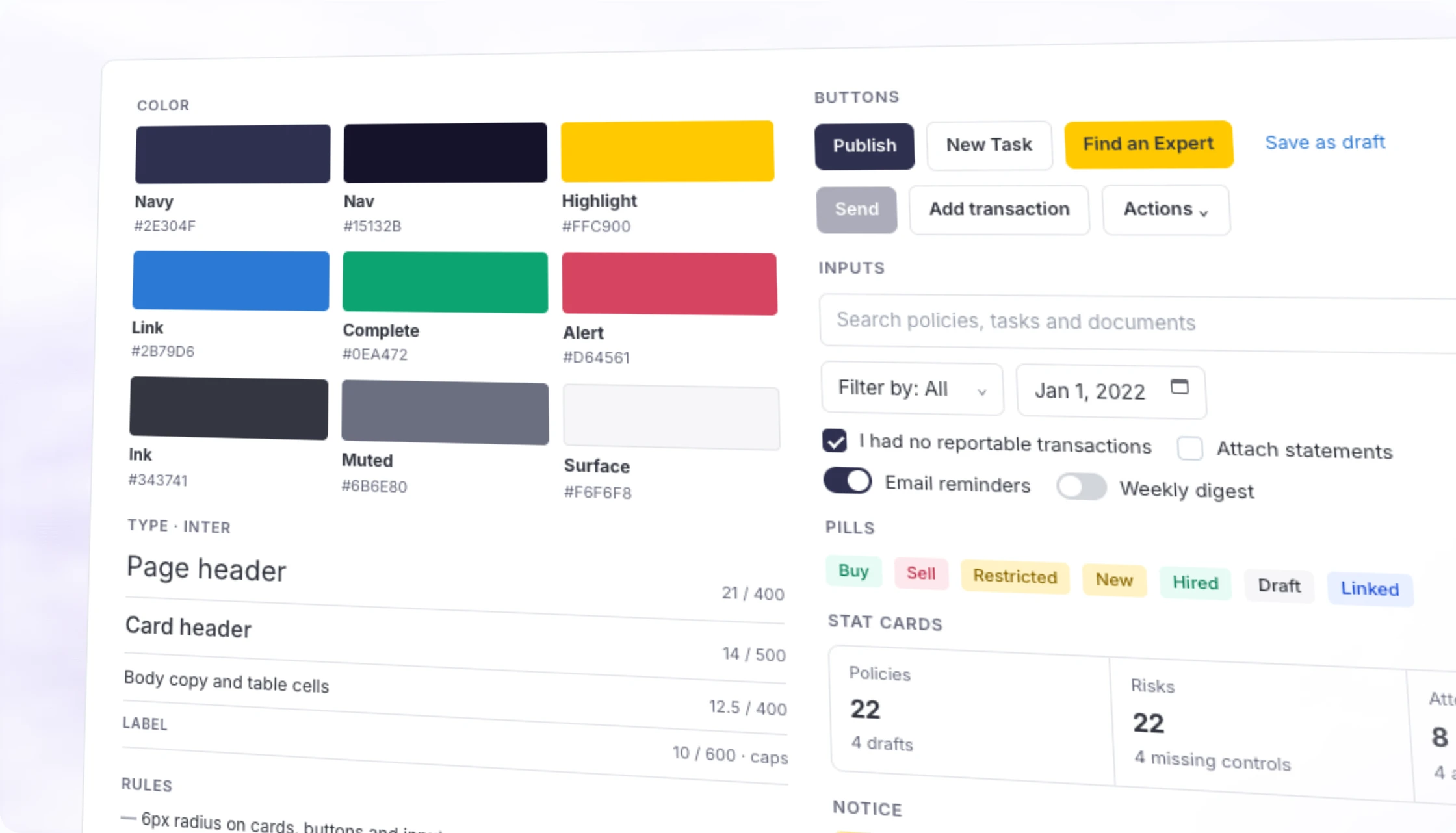The image size is (1456, 833).
Task: Click the '#FFC900' hex code text
Action: [596, 226]
